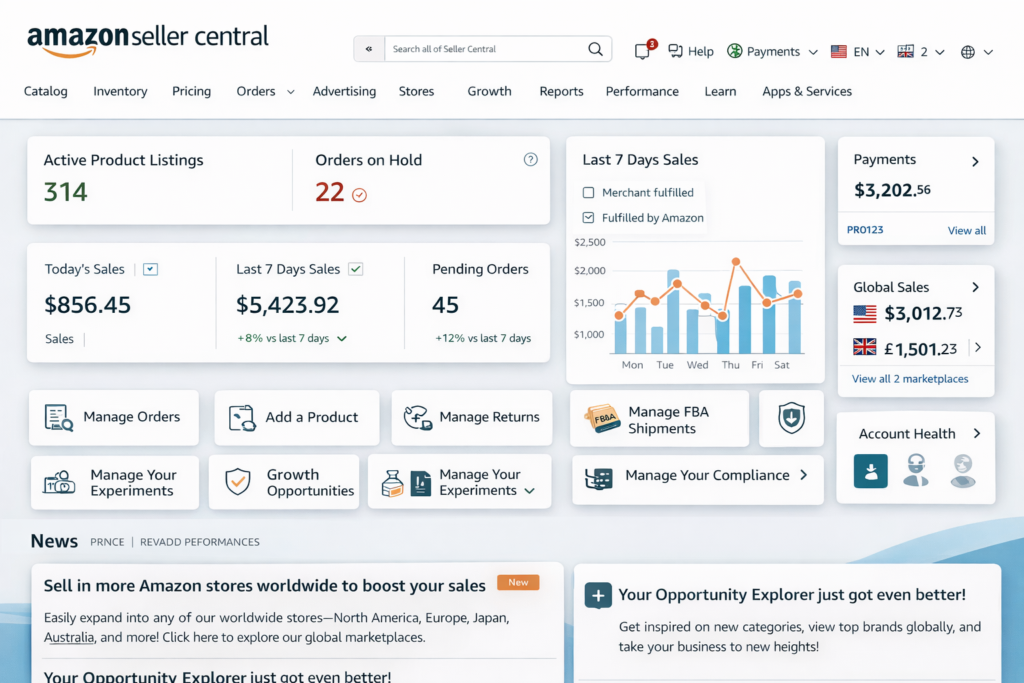
Task: Open the Catalog menu
Action: (x=46, y=91)
